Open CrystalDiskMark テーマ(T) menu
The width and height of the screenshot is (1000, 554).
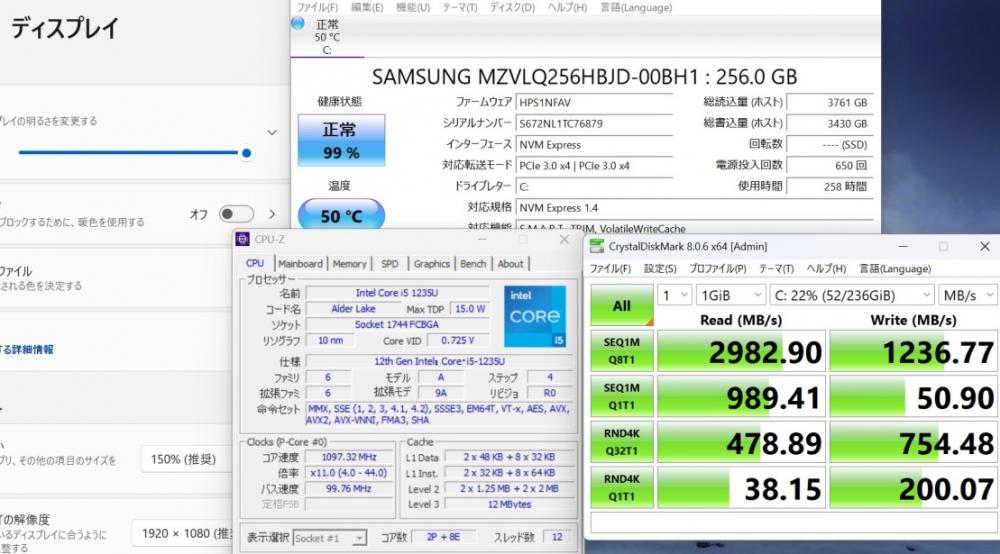pos(776,268)
